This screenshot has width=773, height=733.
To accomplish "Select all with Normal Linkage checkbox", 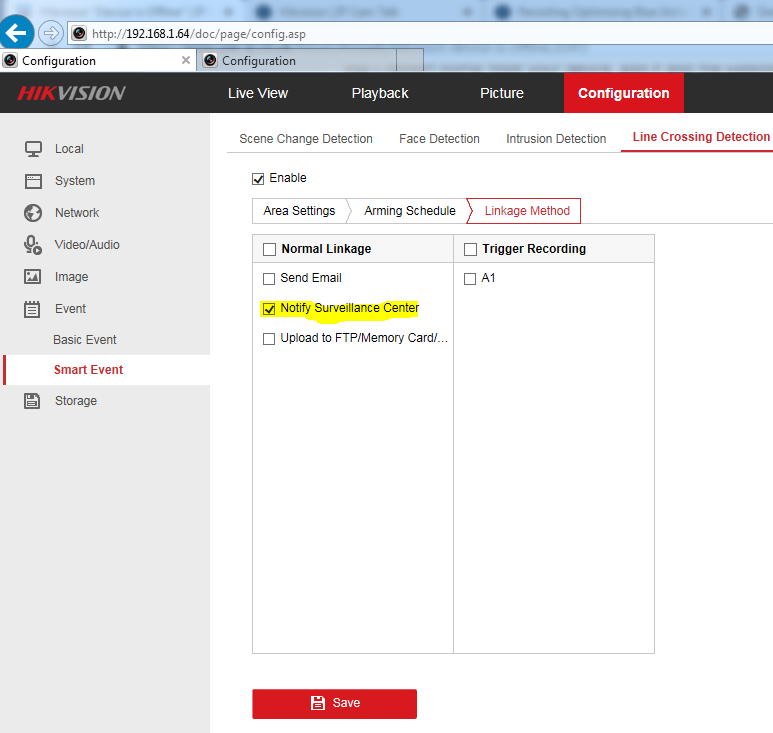I will (x=268, y=250).
